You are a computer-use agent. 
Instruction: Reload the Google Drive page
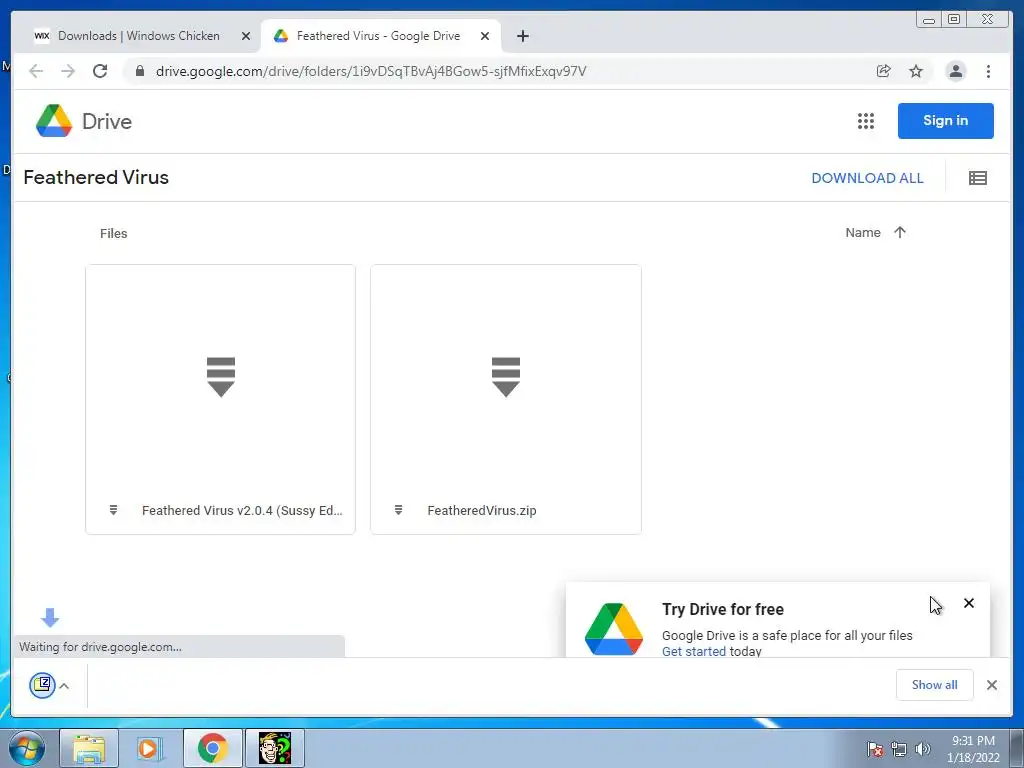[100, 71]
